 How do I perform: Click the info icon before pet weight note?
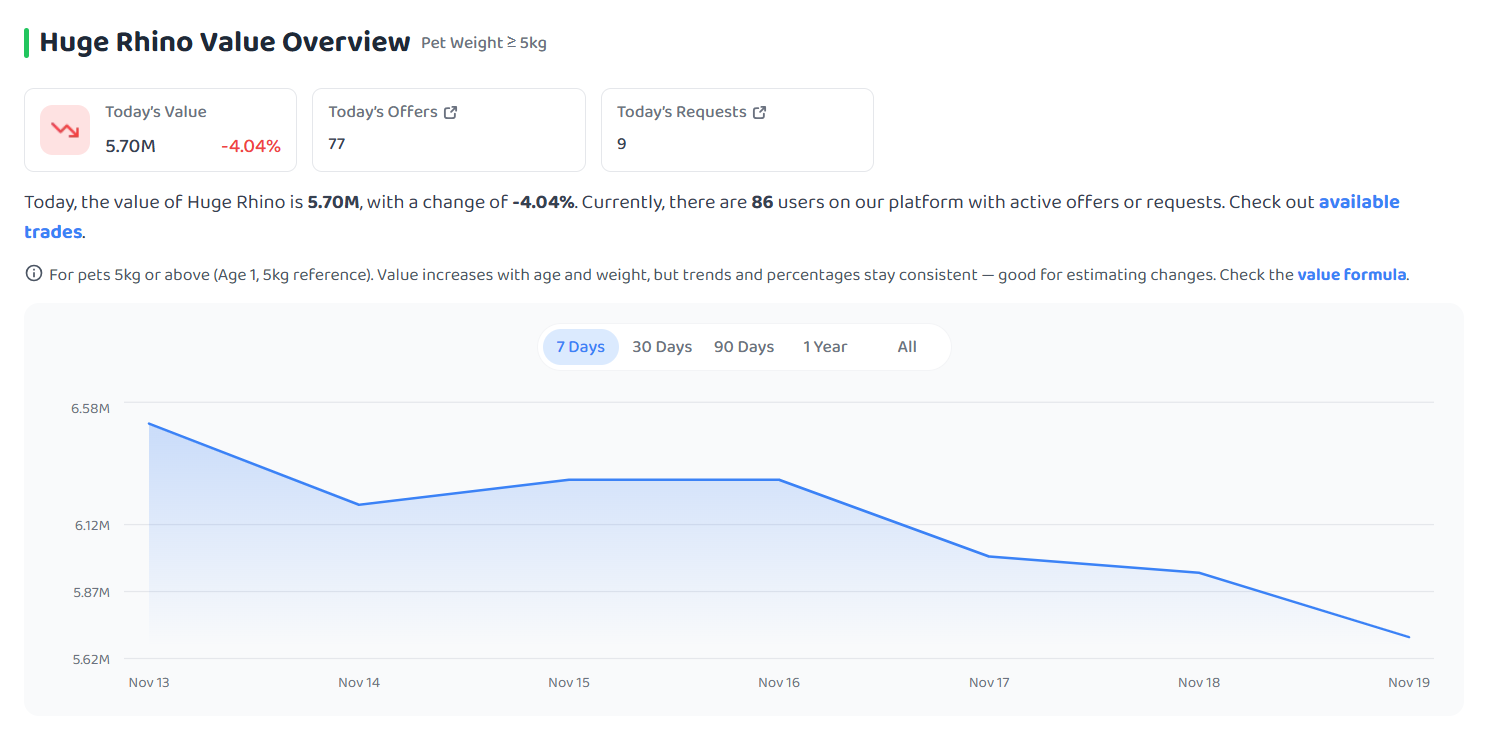click(x=33, y=274)
